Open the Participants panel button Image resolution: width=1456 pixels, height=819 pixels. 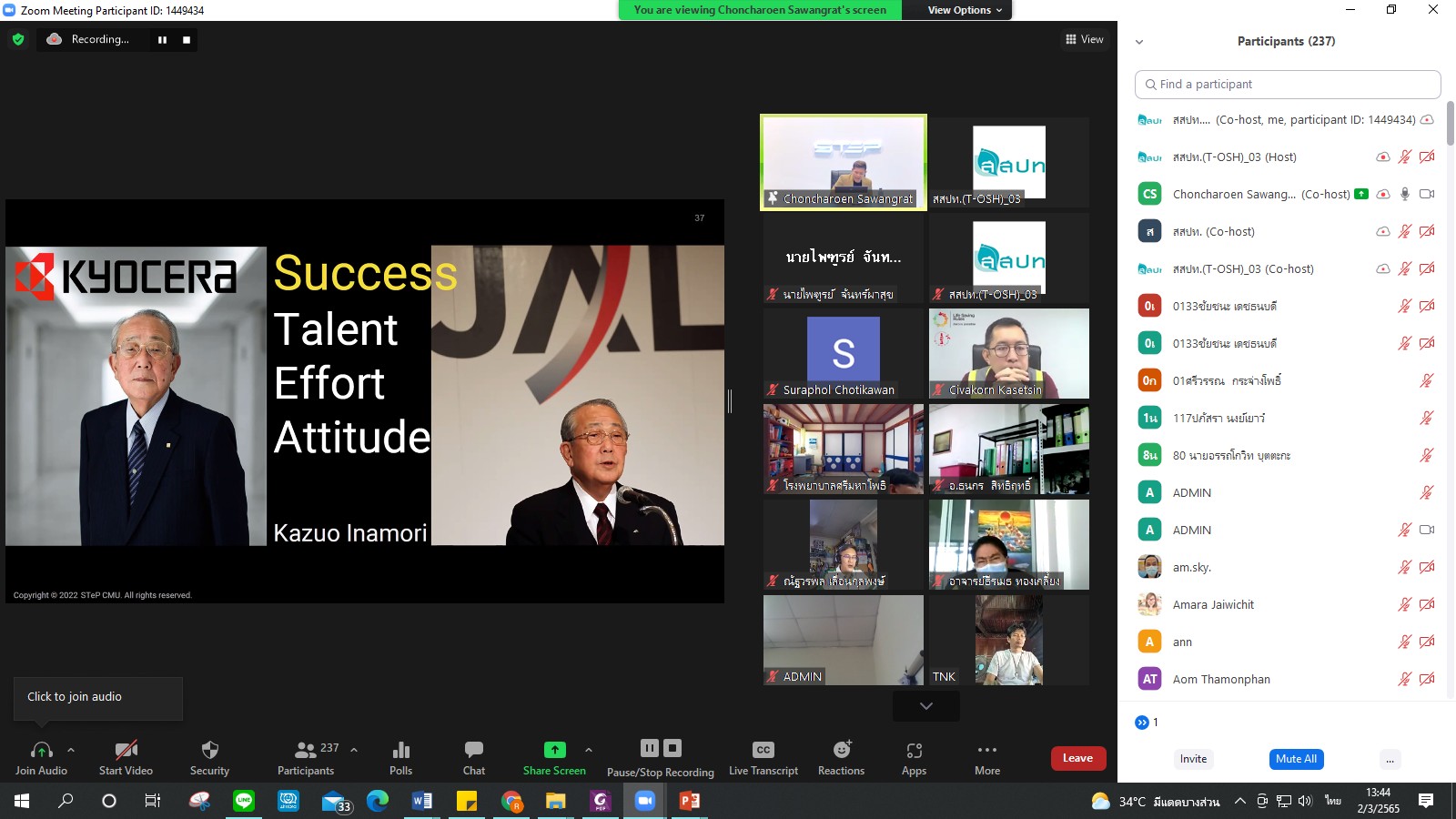point(306,758)
